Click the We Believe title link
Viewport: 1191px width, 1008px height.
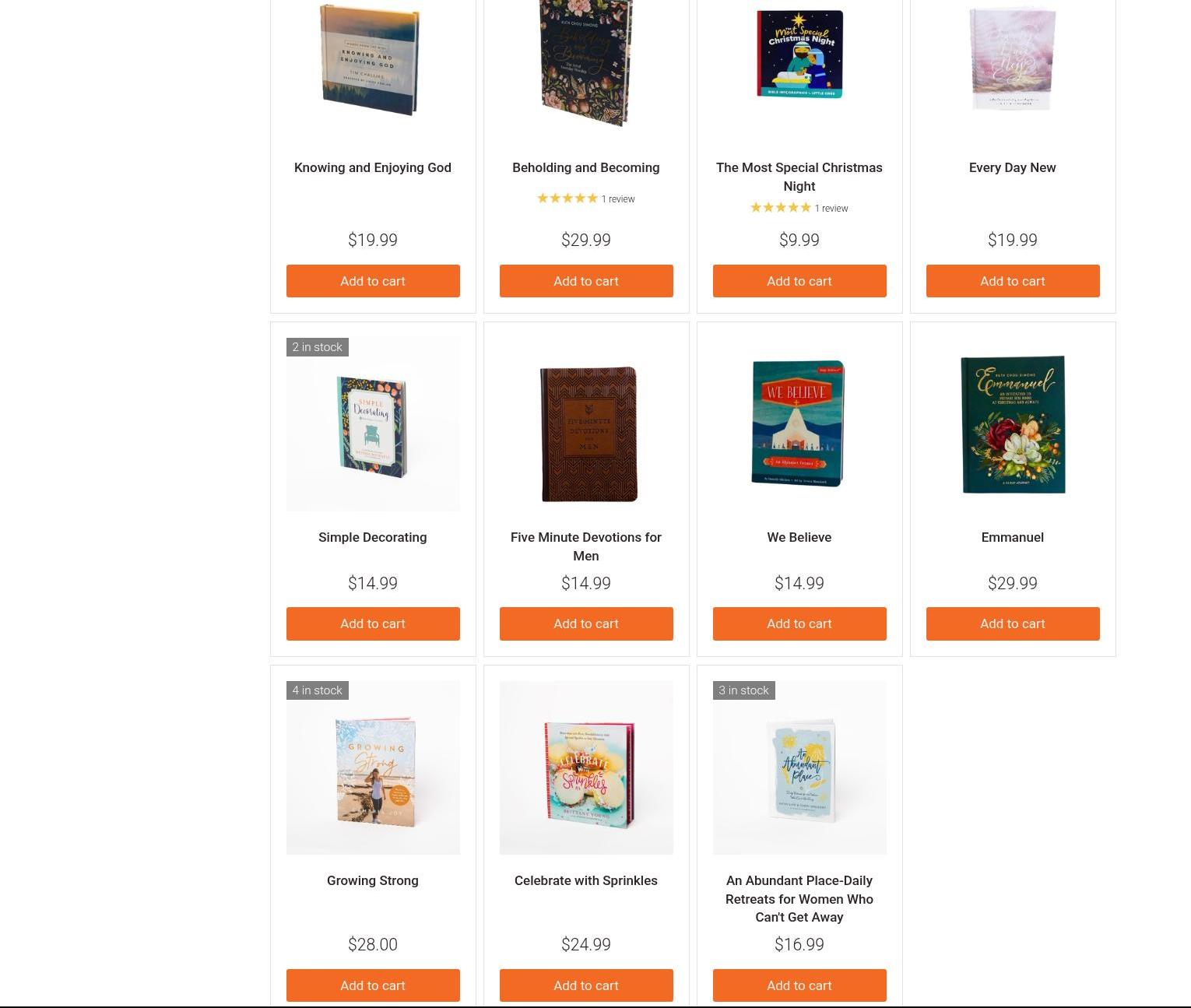coord(799,537)
